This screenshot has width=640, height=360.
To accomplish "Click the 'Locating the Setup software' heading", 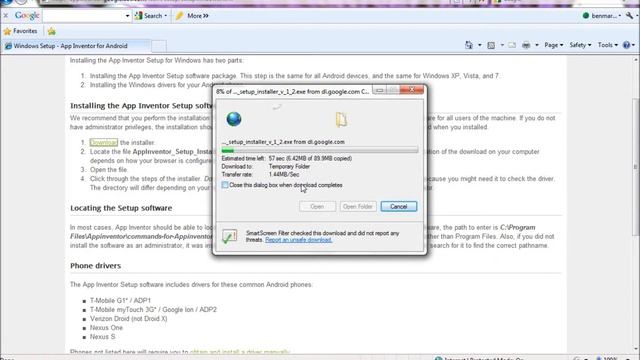I will pyautogui.click(x=121, y=208).
